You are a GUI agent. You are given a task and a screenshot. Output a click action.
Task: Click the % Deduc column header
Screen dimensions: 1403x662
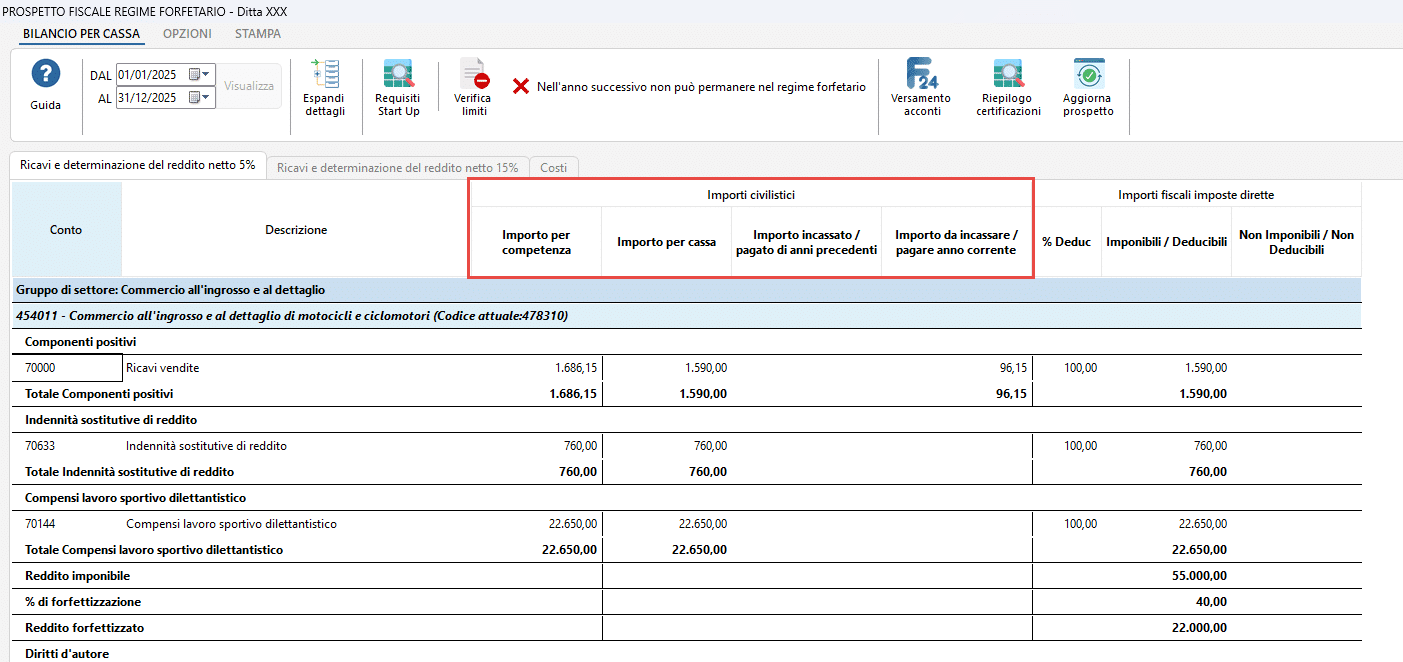[x=1066, y=242]
